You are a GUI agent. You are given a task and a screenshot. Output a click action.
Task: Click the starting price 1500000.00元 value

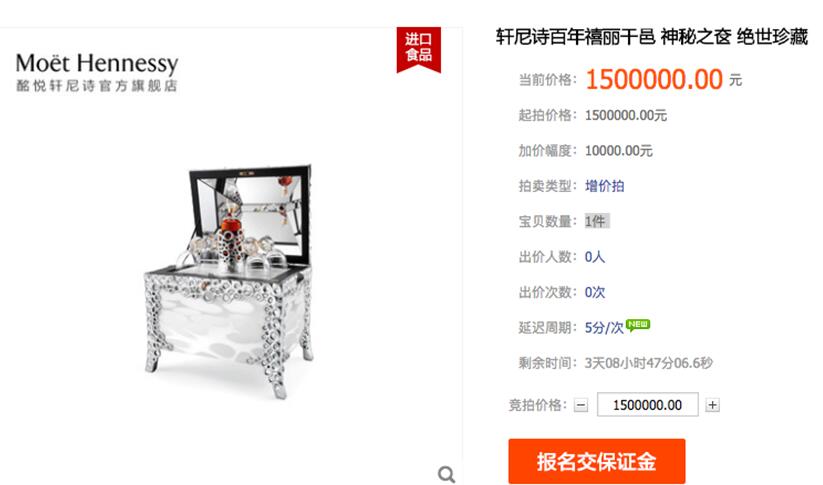pyautogui.click(x=626, y=115)
